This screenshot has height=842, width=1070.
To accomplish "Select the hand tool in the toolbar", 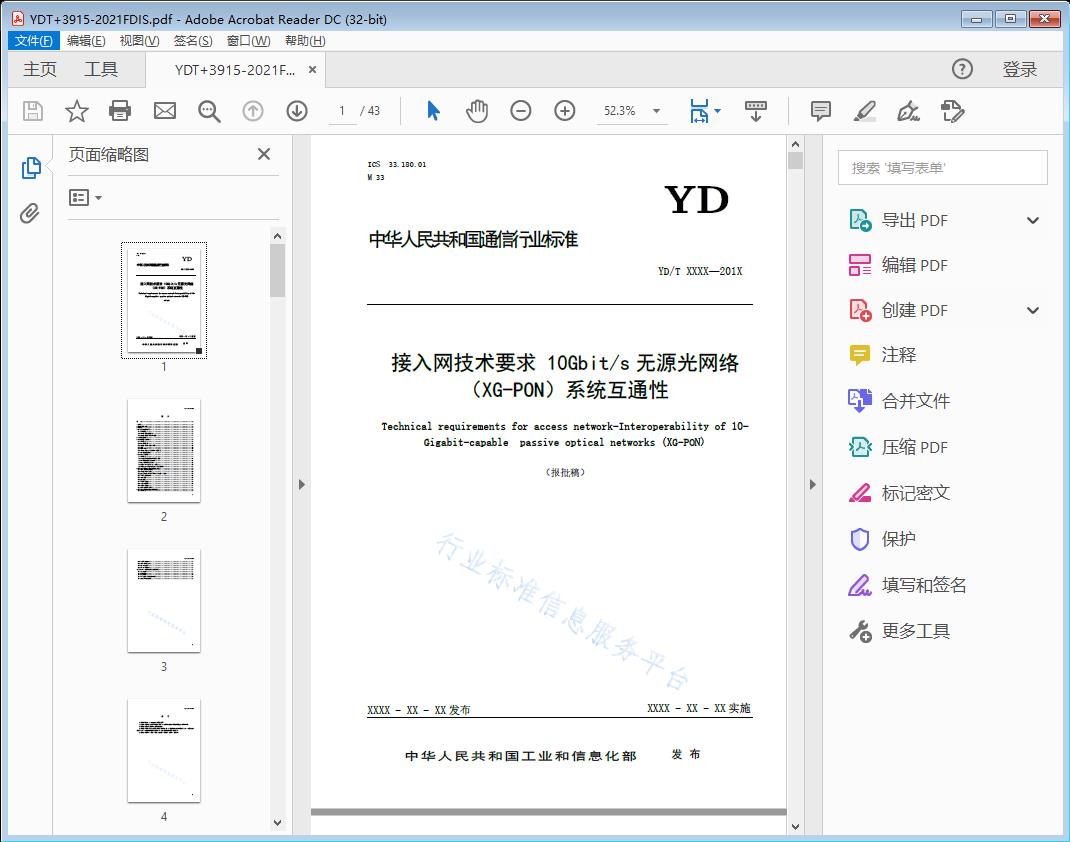I will (477, 111).
